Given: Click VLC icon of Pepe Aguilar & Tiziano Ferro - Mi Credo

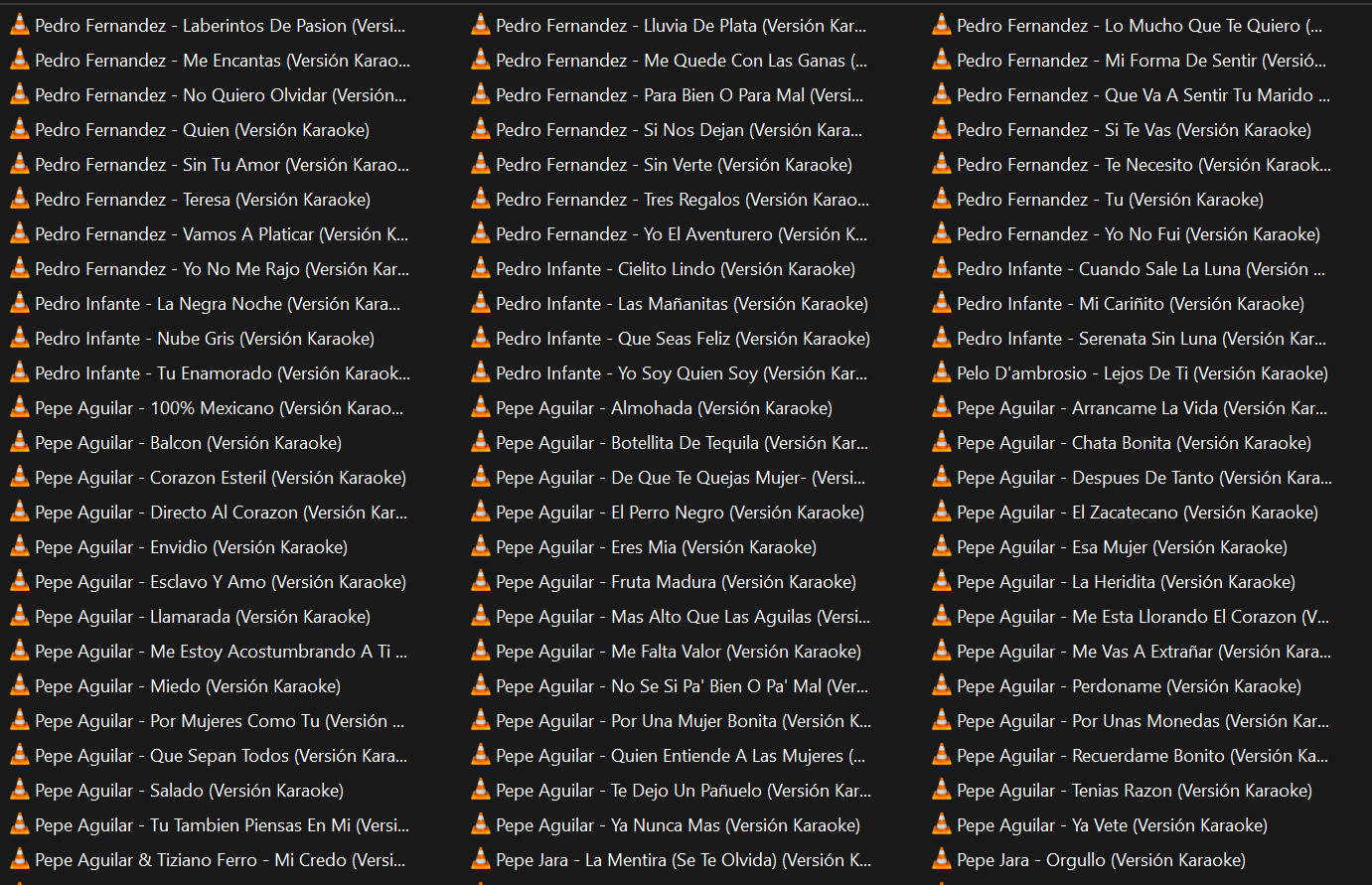Looking at the screenshot, I should click(19, 860).
